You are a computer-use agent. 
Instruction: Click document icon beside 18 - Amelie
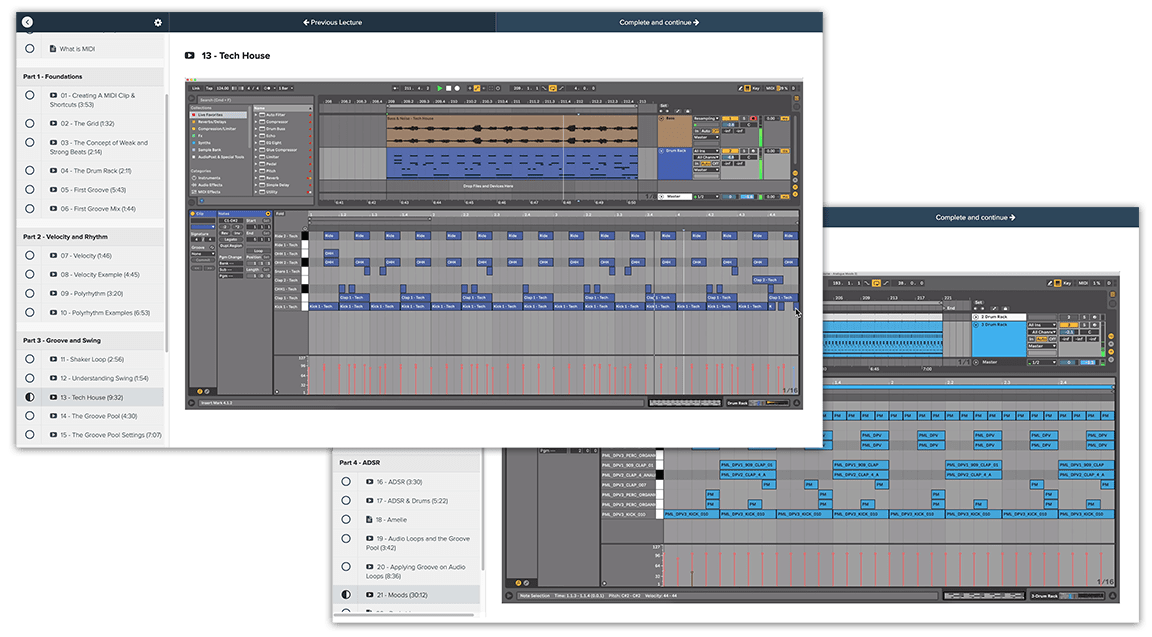click(x=370, y=519)
